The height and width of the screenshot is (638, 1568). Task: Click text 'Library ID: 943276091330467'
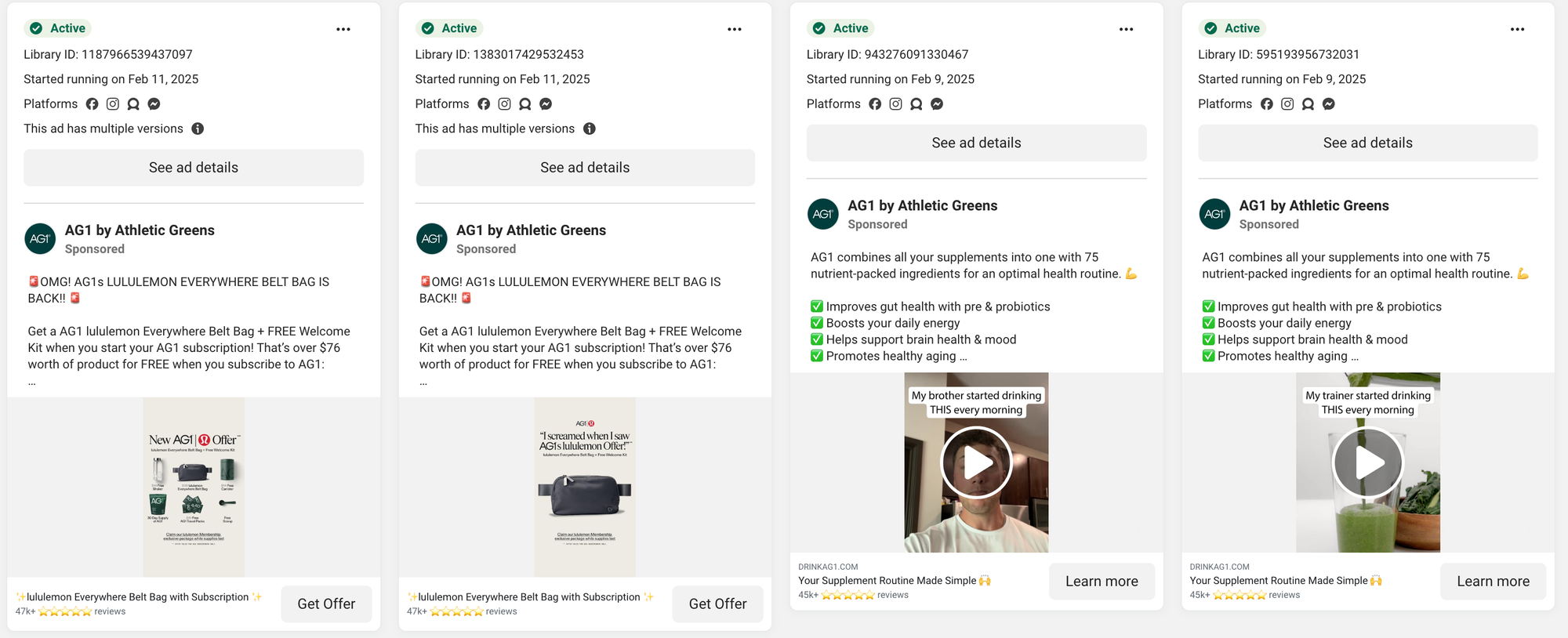pos(887,54)
